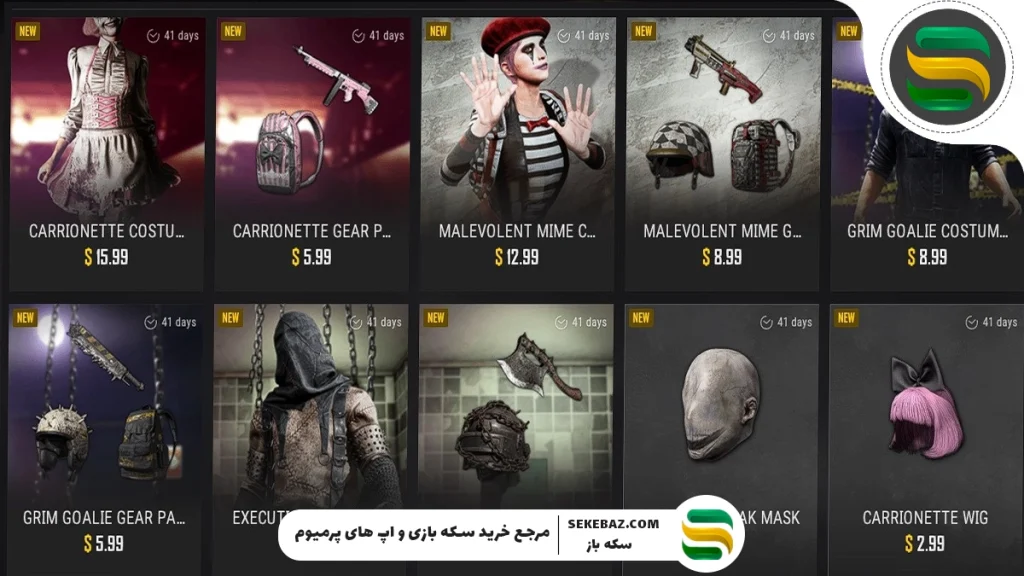The height and width of the screenshot is (576, 1024).
Task: Open the Carrionette Costume item card
Action: pyautogui.click(x=106, y=153)
